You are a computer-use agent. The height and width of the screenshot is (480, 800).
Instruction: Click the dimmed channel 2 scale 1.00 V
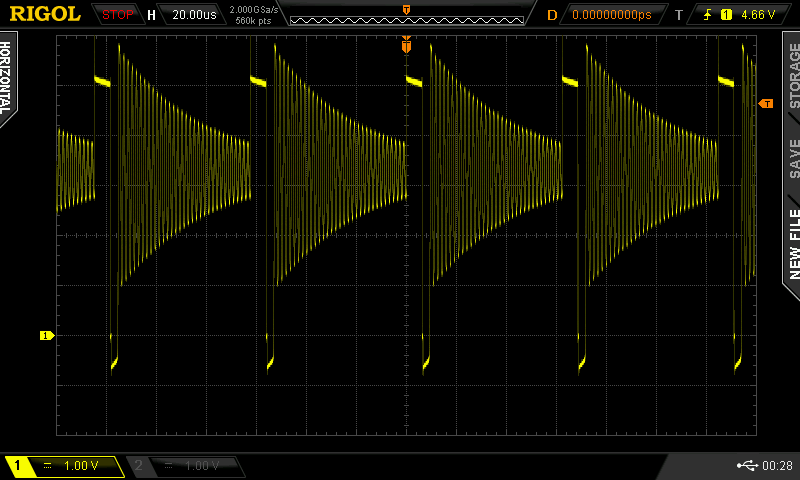click(x=202, y=465)
